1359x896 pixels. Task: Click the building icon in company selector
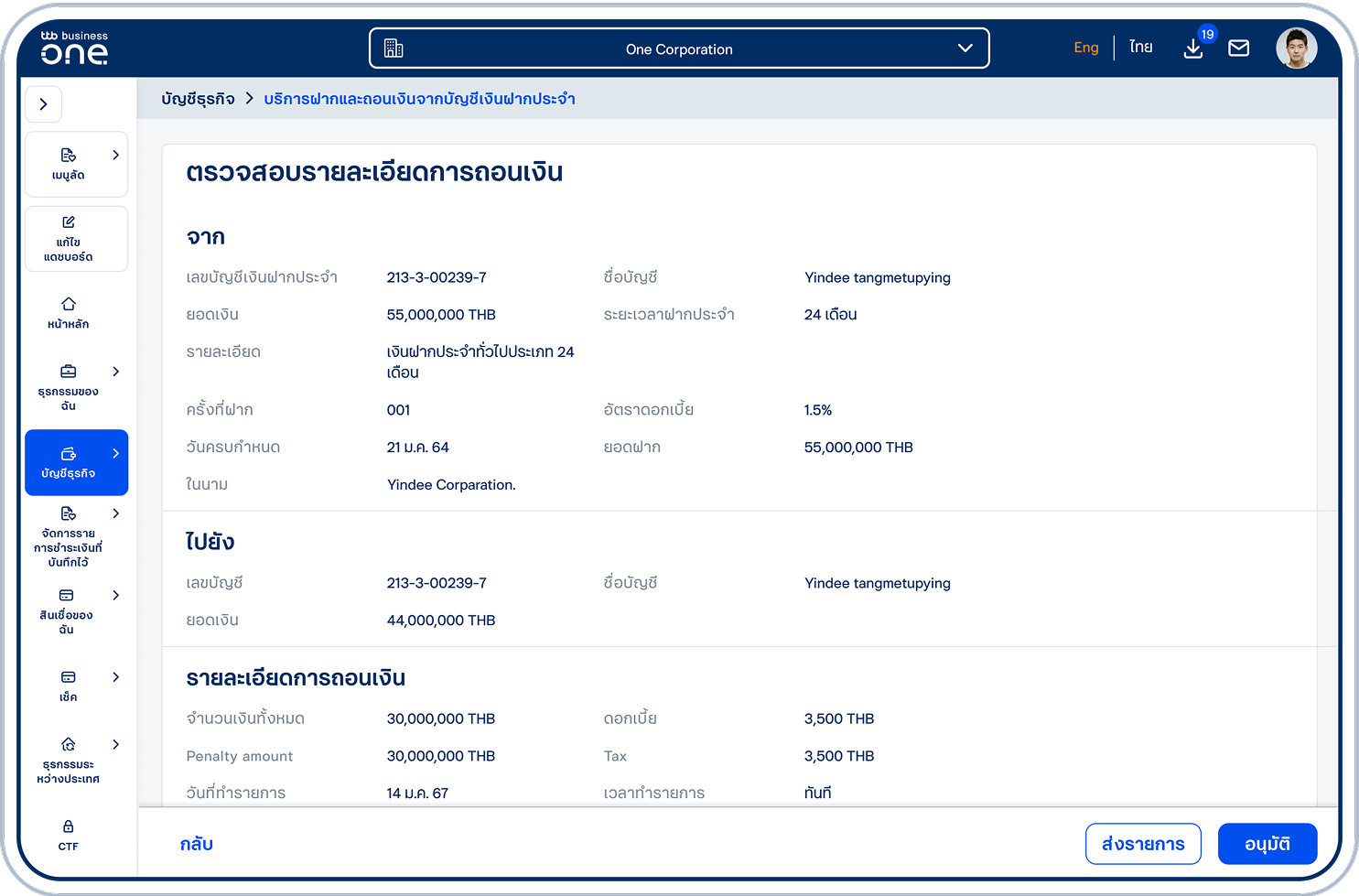tap(394, 49)
